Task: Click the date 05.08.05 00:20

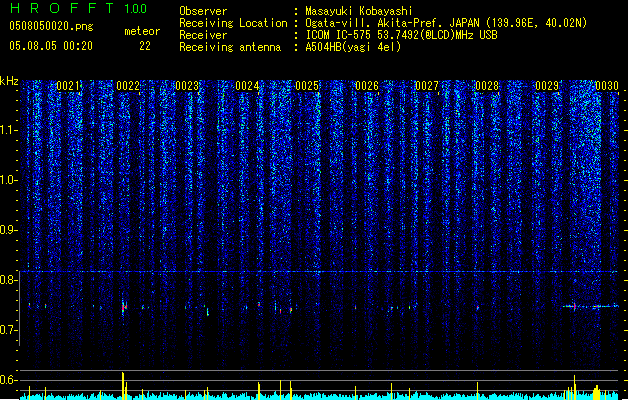Action: click(51, 46)
